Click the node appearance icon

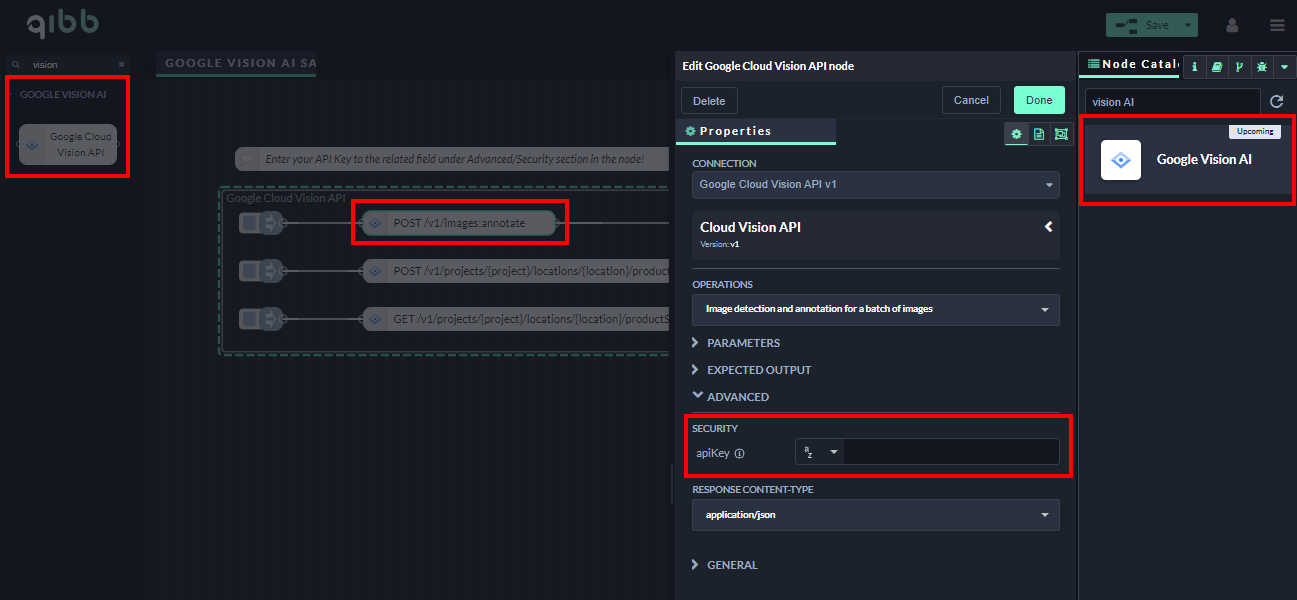point(1061,134)
